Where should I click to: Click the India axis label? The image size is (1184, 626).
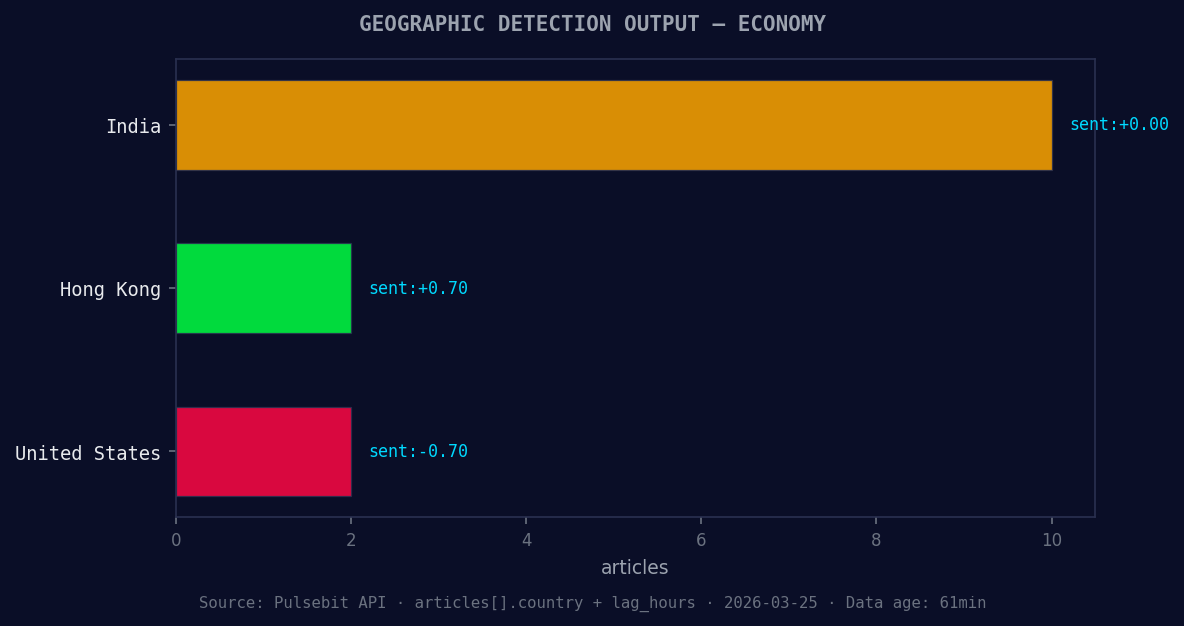[135, 126]
